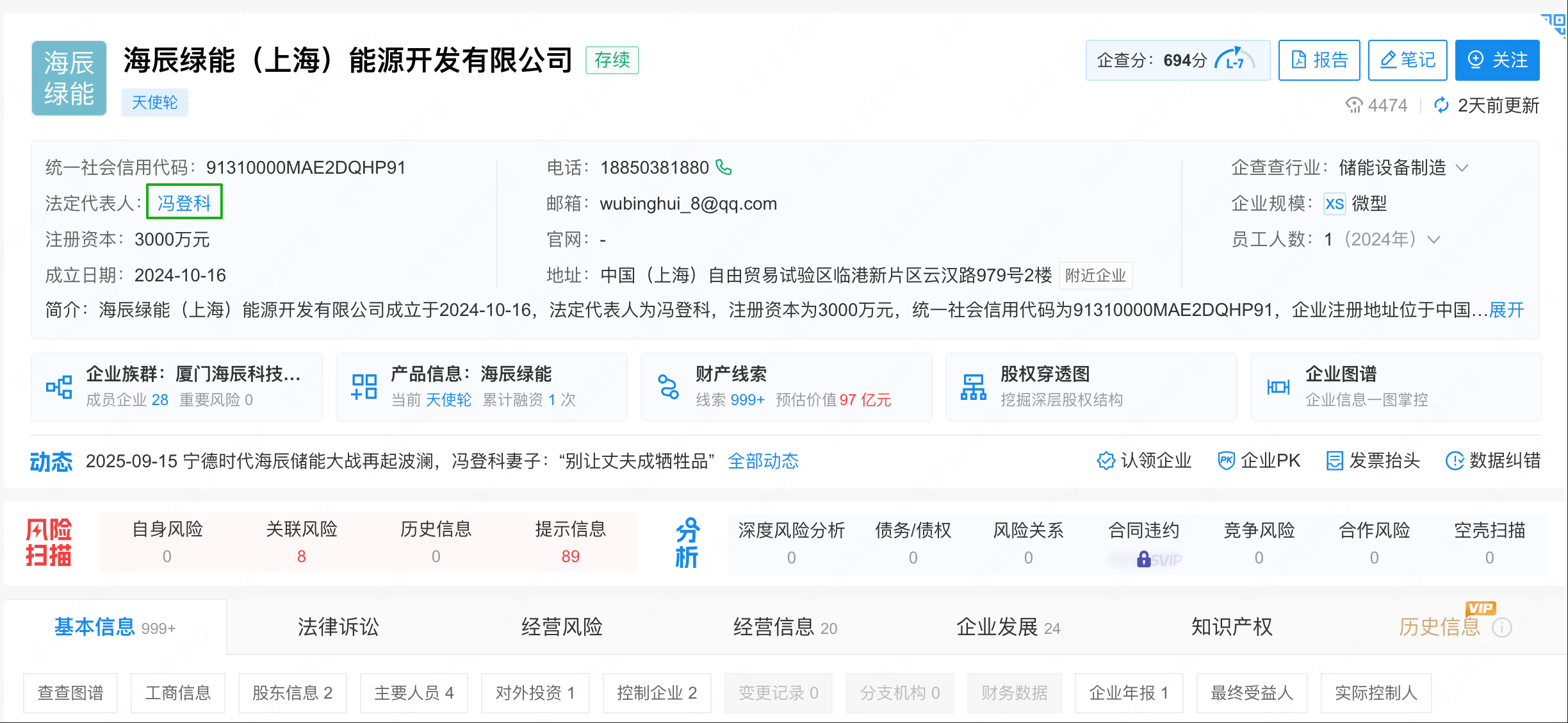Click the phone call icon beside 18850381880
Image resolution: width=1568 pixels, height=723 pixels.
724,167
